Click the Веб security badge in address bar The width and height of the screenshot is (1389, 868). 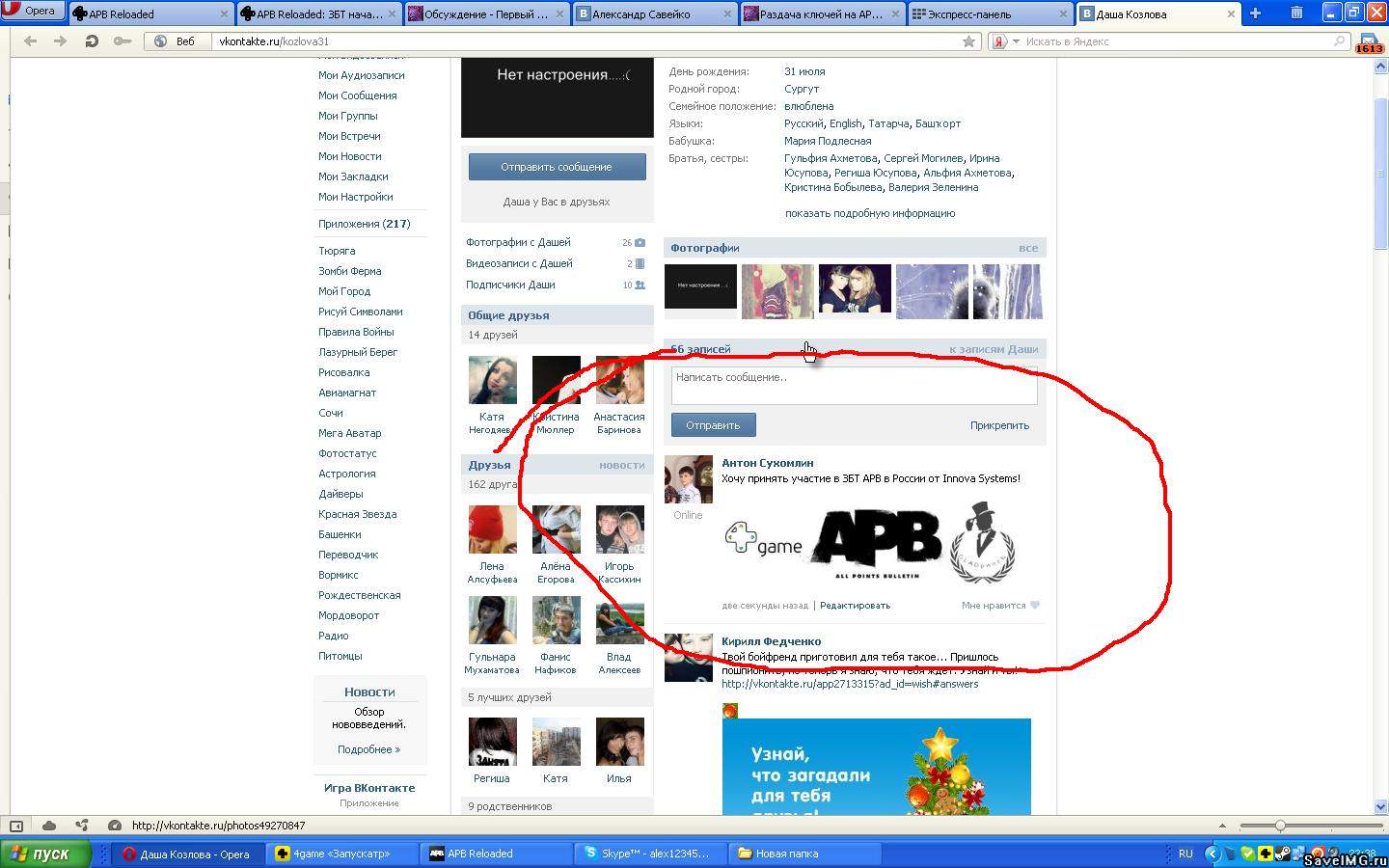[176, 41]
